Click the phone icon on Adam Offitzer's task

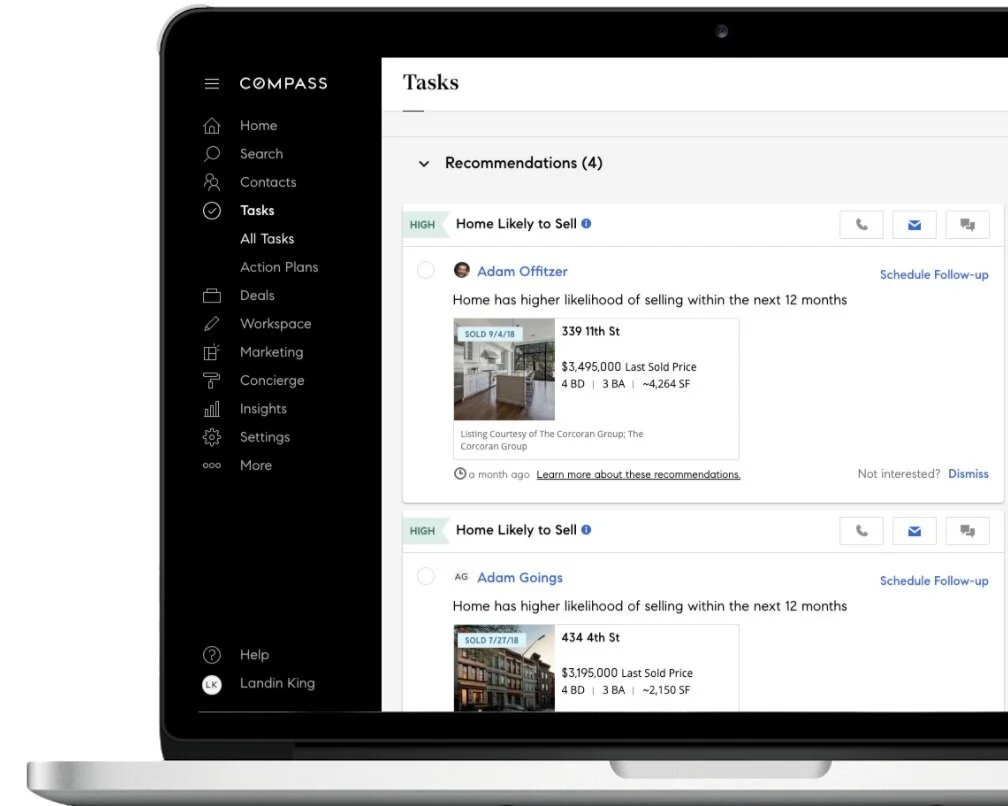pos(861,224)
